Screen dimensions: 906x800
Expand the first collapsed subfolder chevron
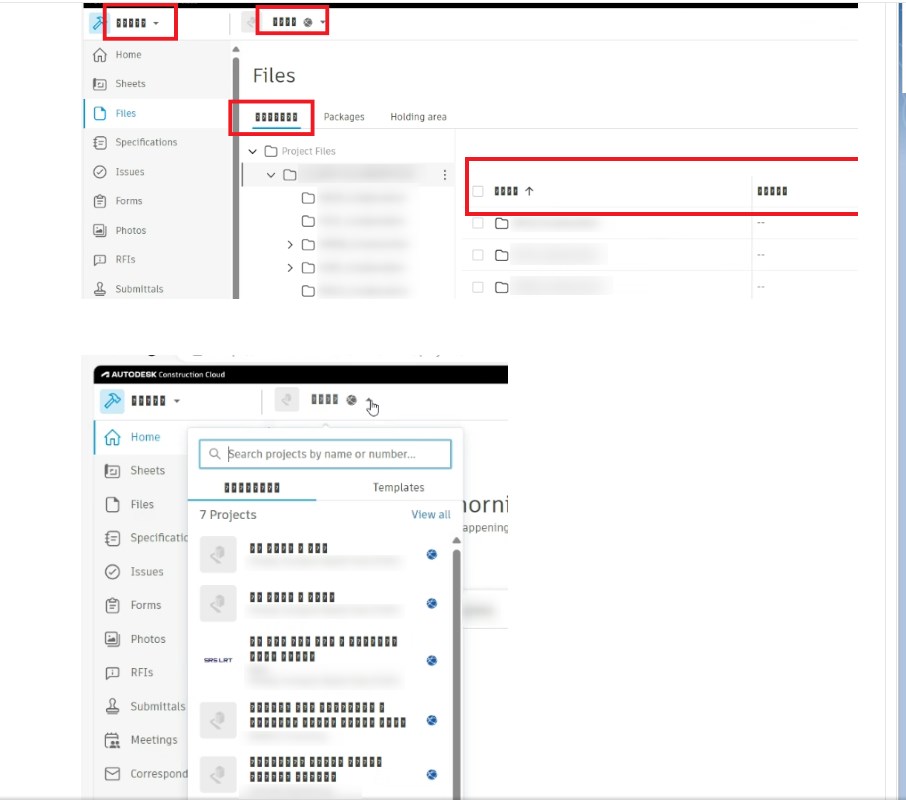(289, 243)
